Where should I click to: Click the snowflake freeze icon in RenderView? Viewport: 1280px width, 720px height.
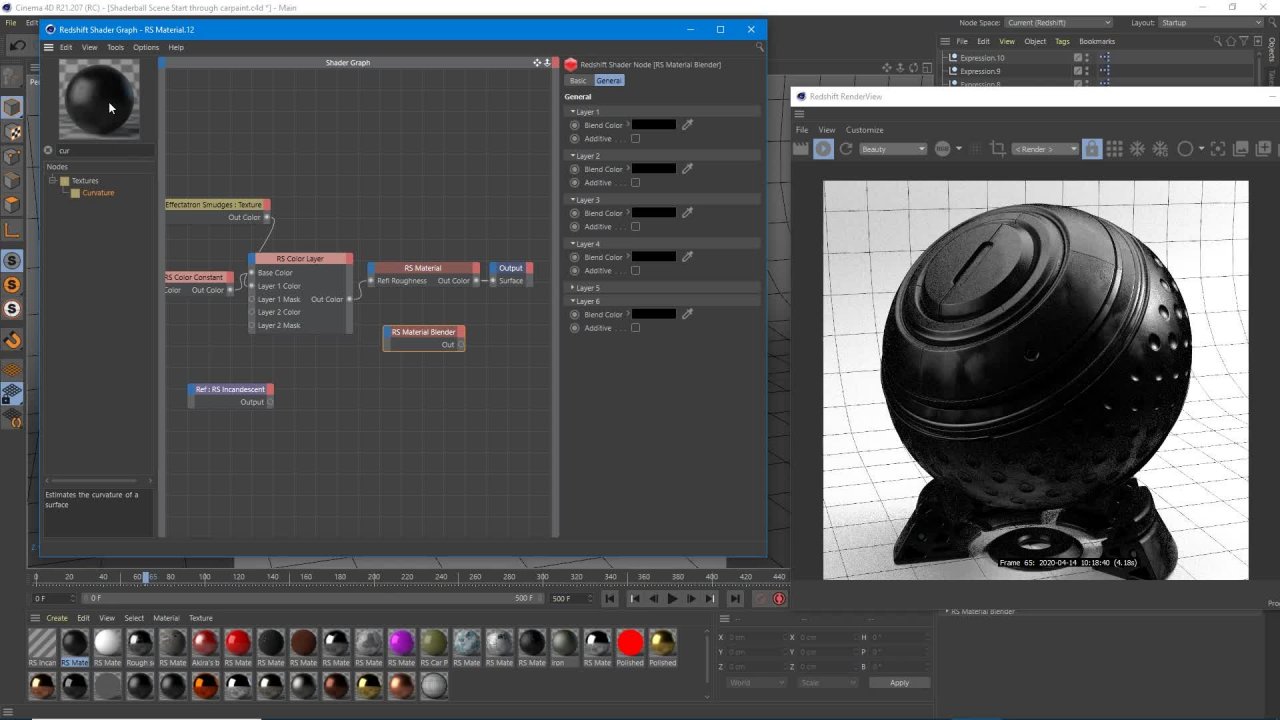point(1137,149)
